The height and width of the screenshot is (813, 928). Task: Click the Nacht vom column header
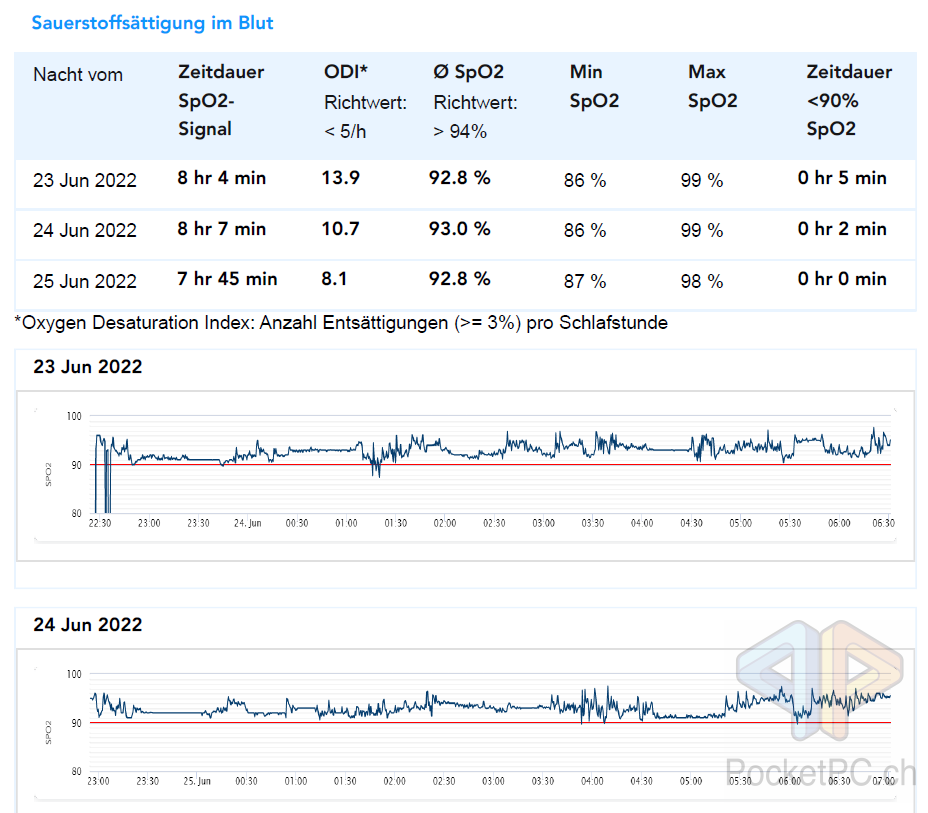78,74
